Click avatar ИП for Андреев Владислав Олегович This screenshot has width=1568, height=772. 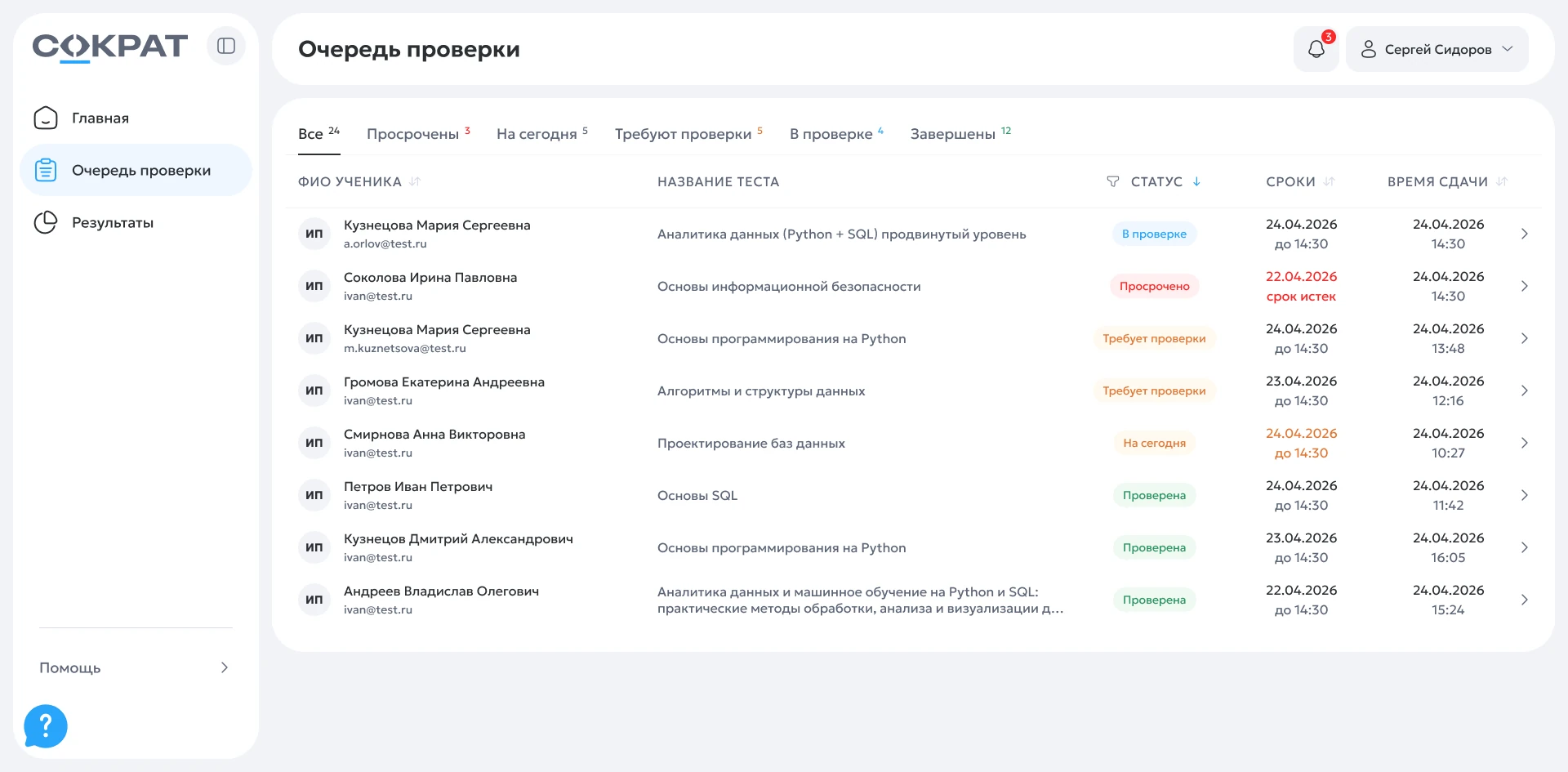(x=314, y=600)
